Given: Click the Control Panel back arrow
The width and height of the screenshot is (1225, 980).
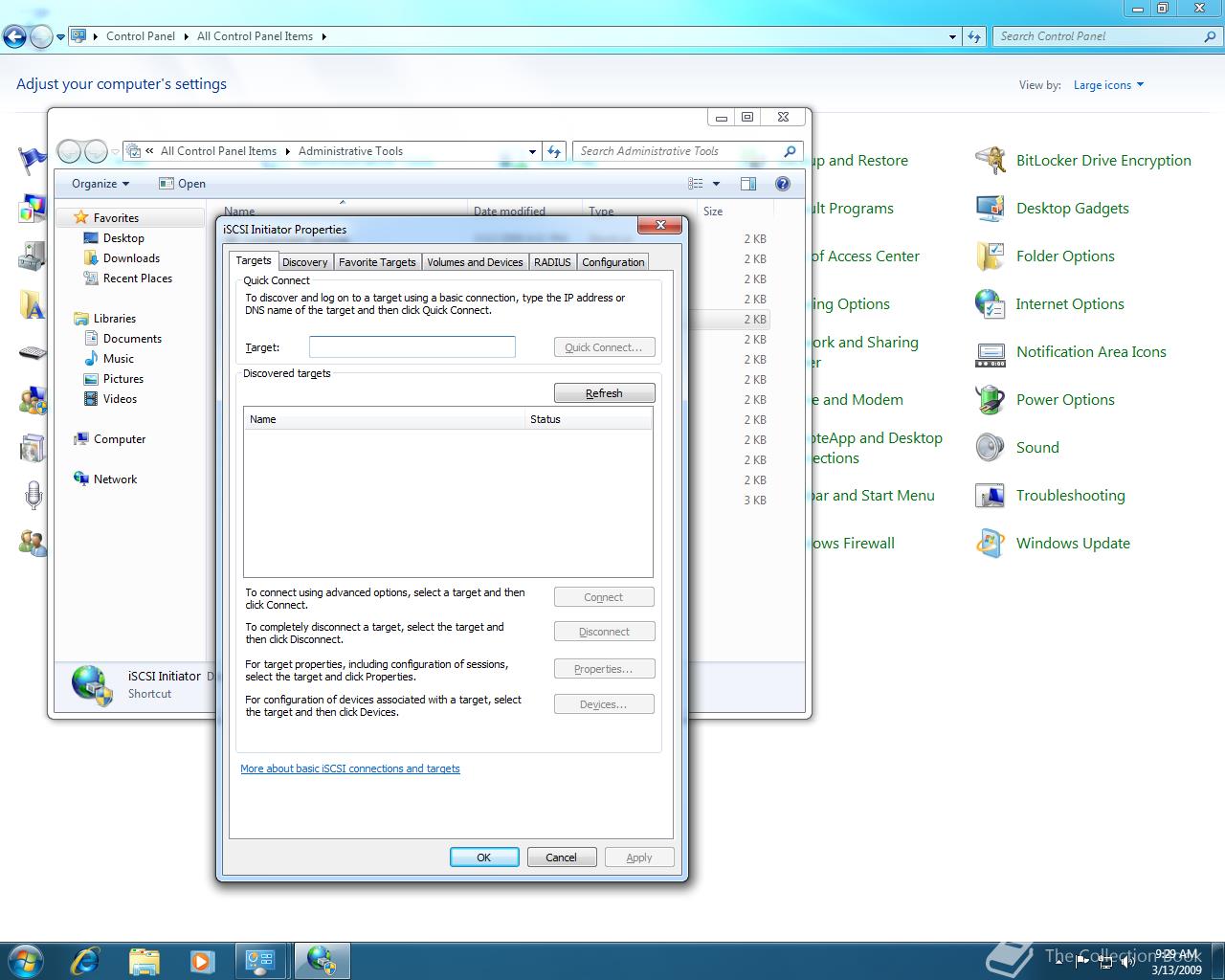Looking at the screenshot, I should tap(14, 37).
